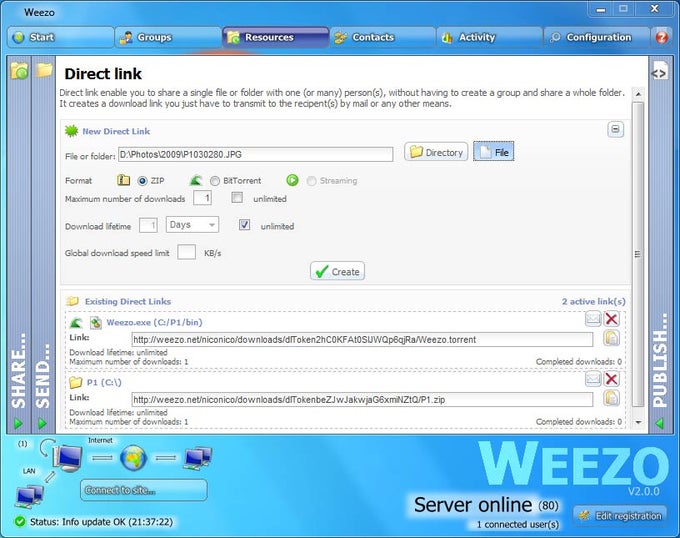Click the green status checkmark icon

pyautogui.click(x=20, y=522)
